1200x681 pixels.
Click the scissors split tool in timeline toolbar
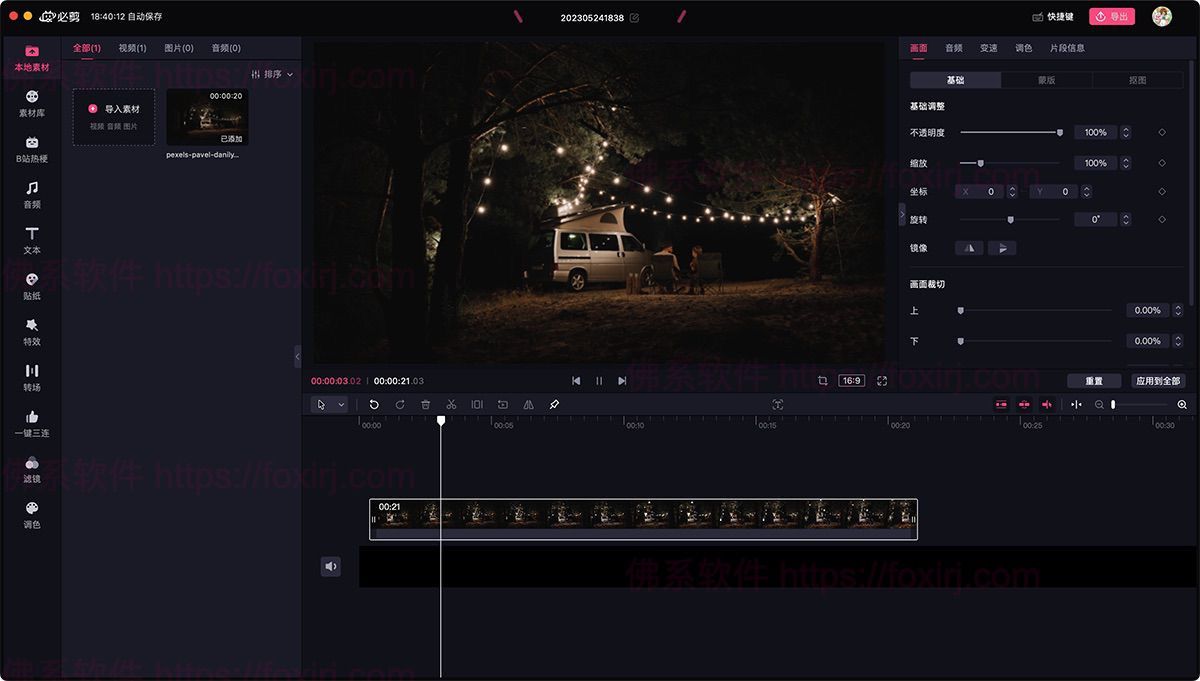(x=451, y=405)
